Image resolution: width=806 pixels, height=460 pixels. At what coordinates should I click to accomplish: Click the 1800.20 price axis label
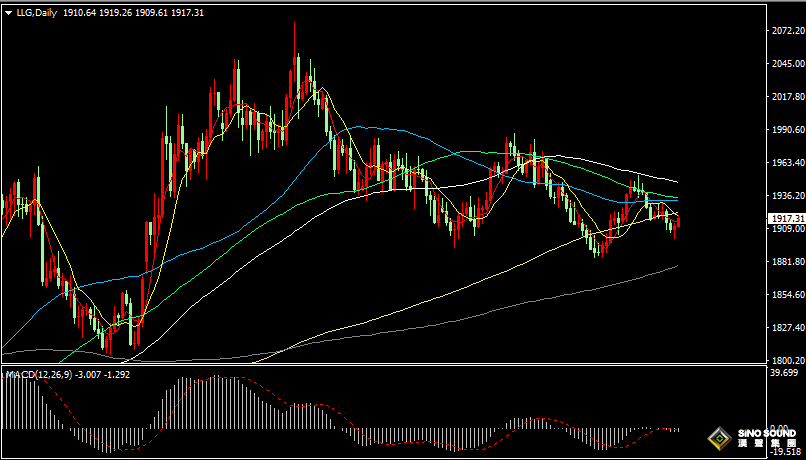(x=788, y=361)
